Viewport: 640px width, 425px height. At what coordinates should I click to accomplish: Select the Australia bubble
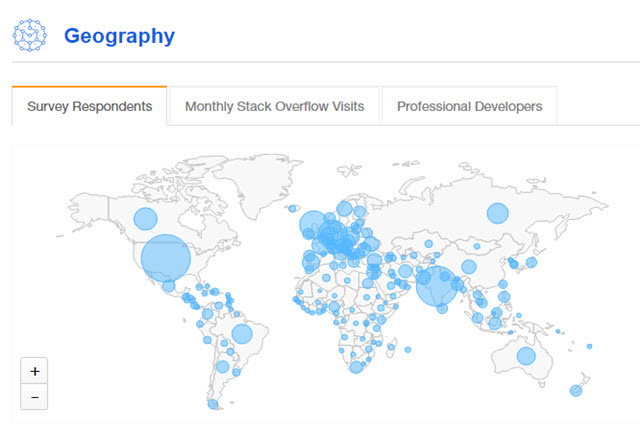pos(526,356)
